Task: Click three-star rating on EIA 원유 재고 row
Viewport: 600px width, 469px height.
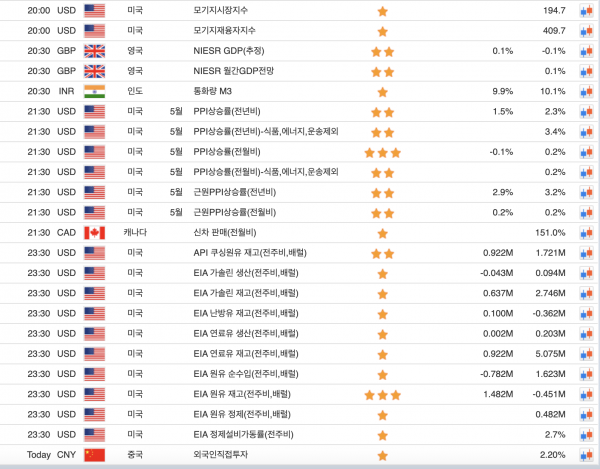Action: point(382,394)
